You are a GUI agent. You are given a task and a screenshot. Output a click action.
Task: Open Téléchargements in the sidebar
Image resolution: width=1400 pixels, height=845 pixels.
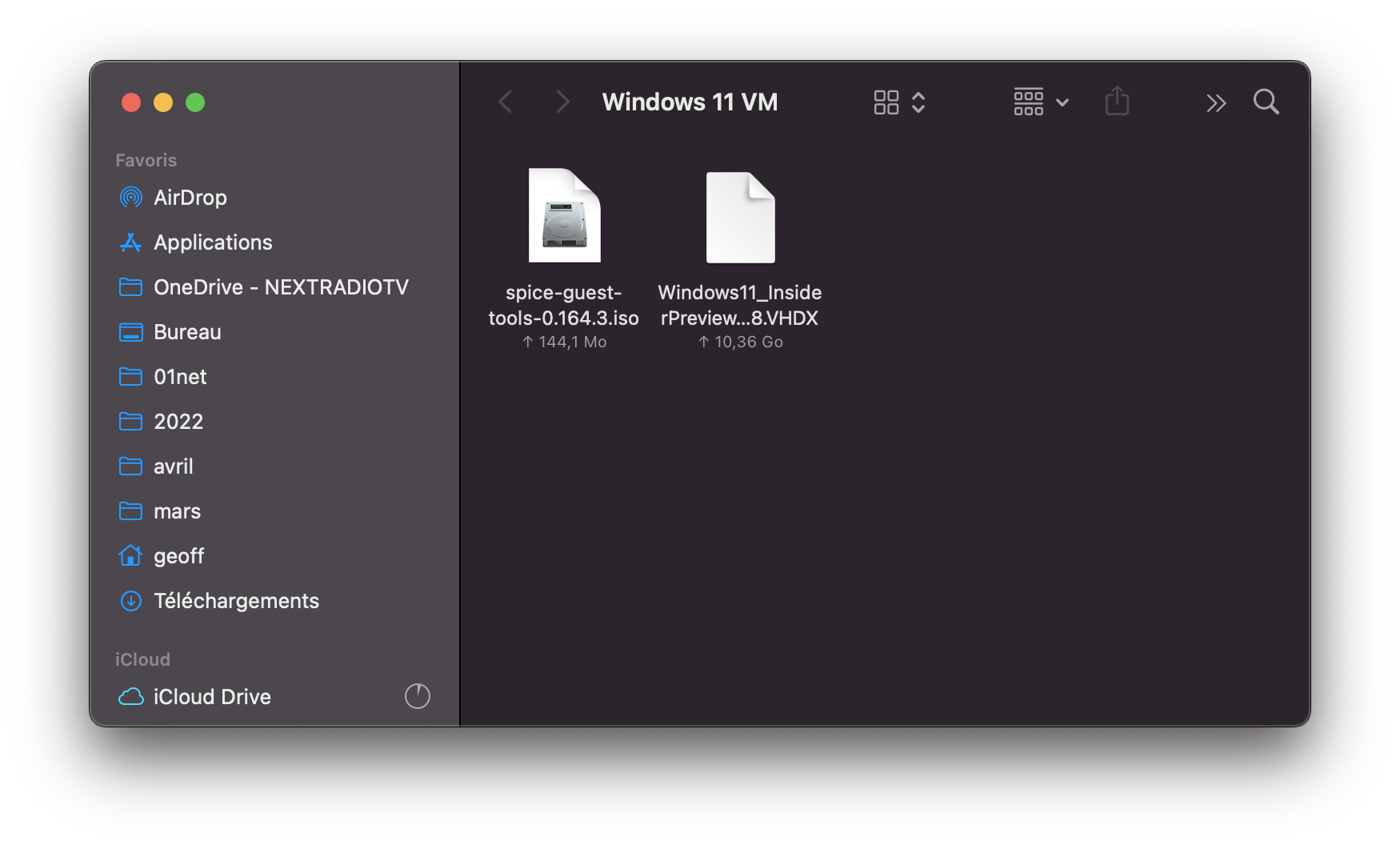pos(274,601)
